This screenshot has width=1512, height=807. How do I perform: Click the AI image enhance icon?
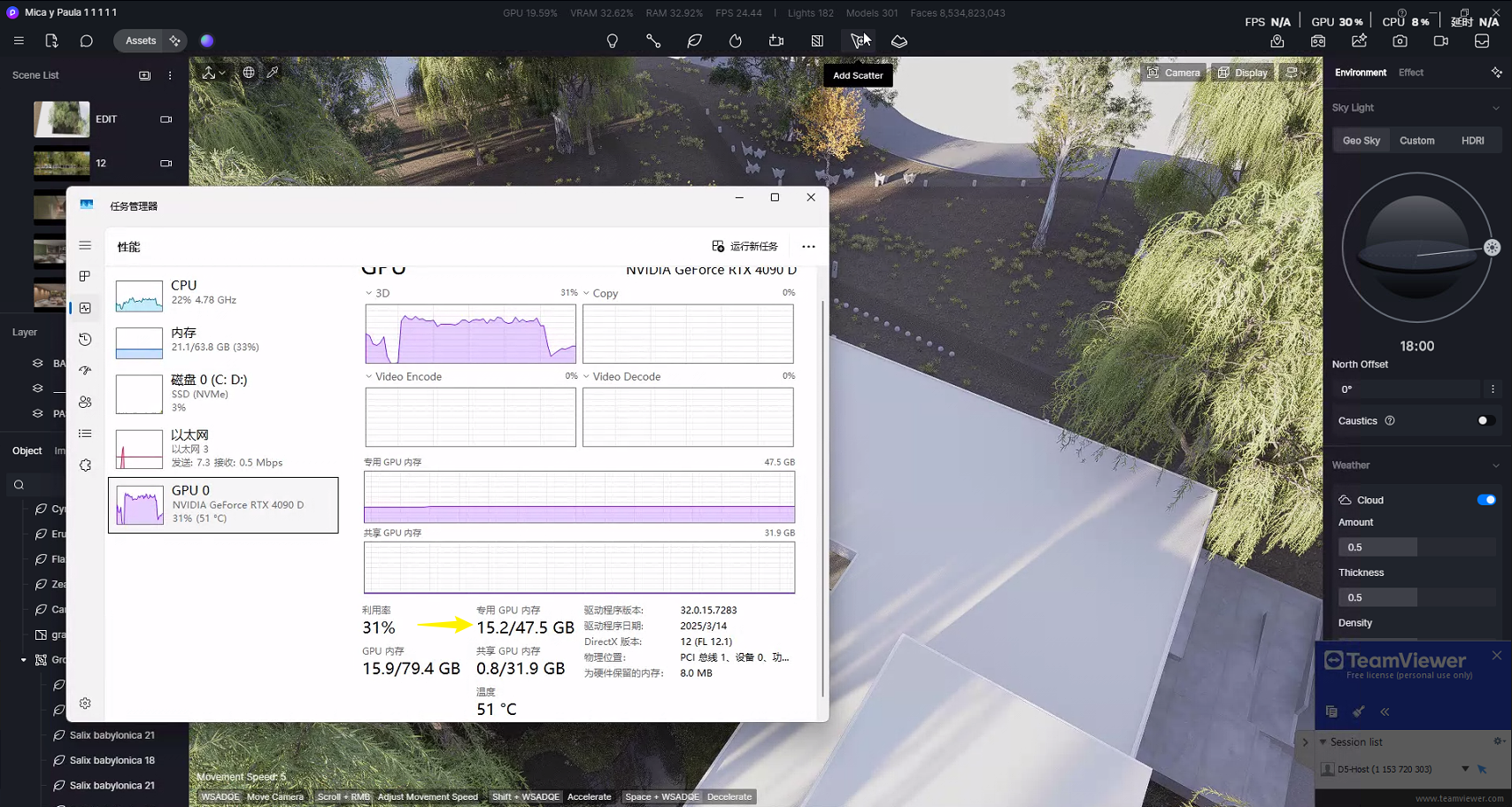click(x=1359, y=41)
